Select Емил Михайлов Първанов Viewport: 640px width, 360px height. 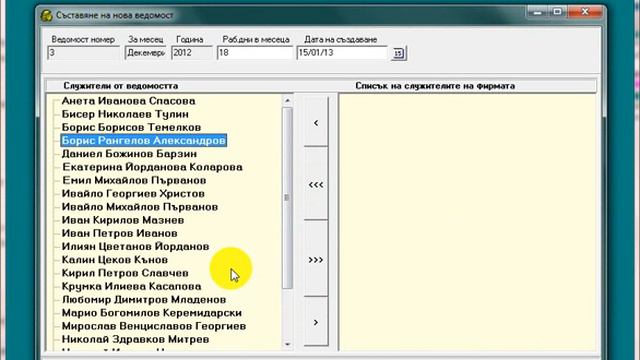[134, 180]
